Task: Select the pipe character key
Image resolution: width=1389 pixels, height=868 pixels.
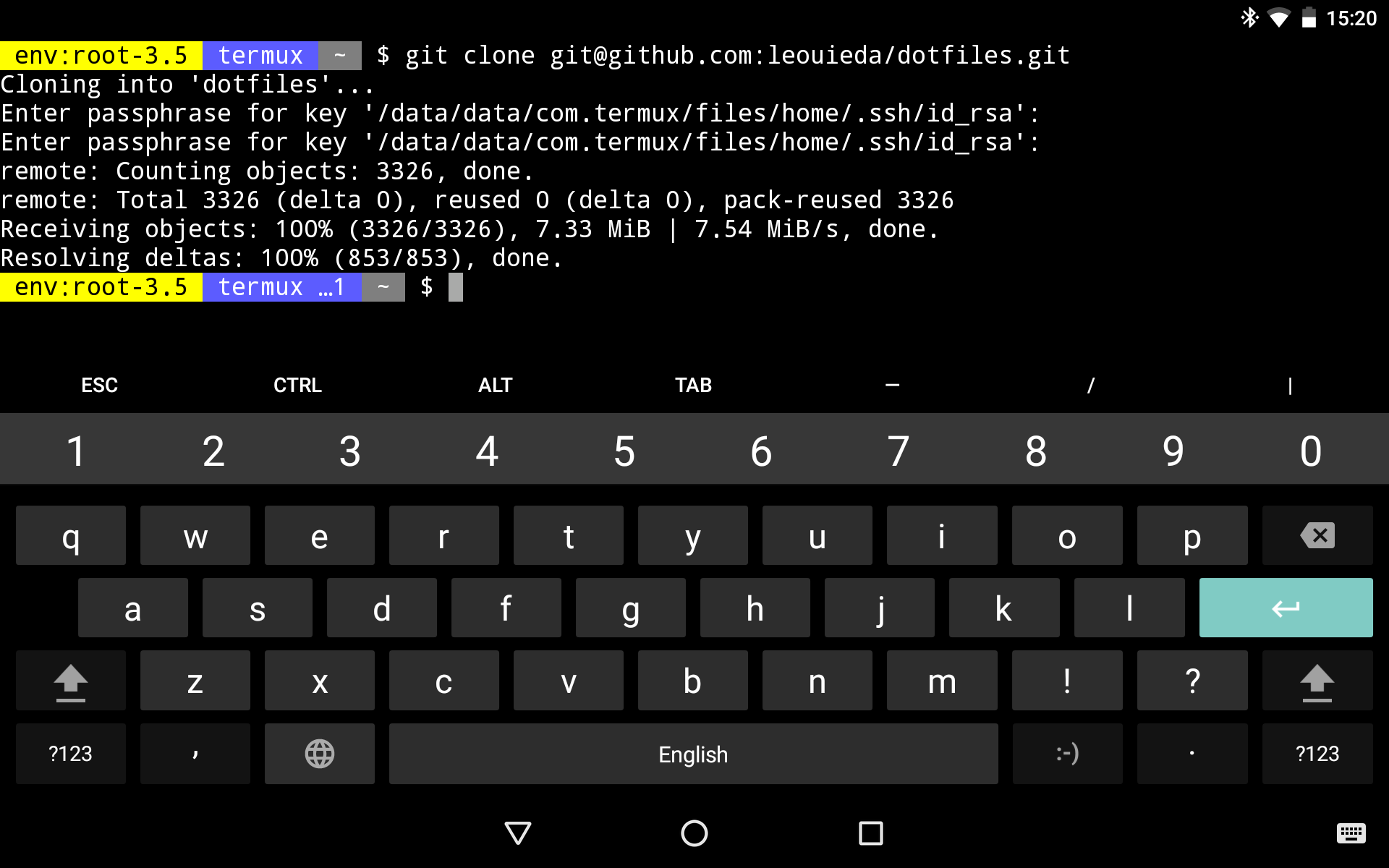Action: coord(1290,384)
